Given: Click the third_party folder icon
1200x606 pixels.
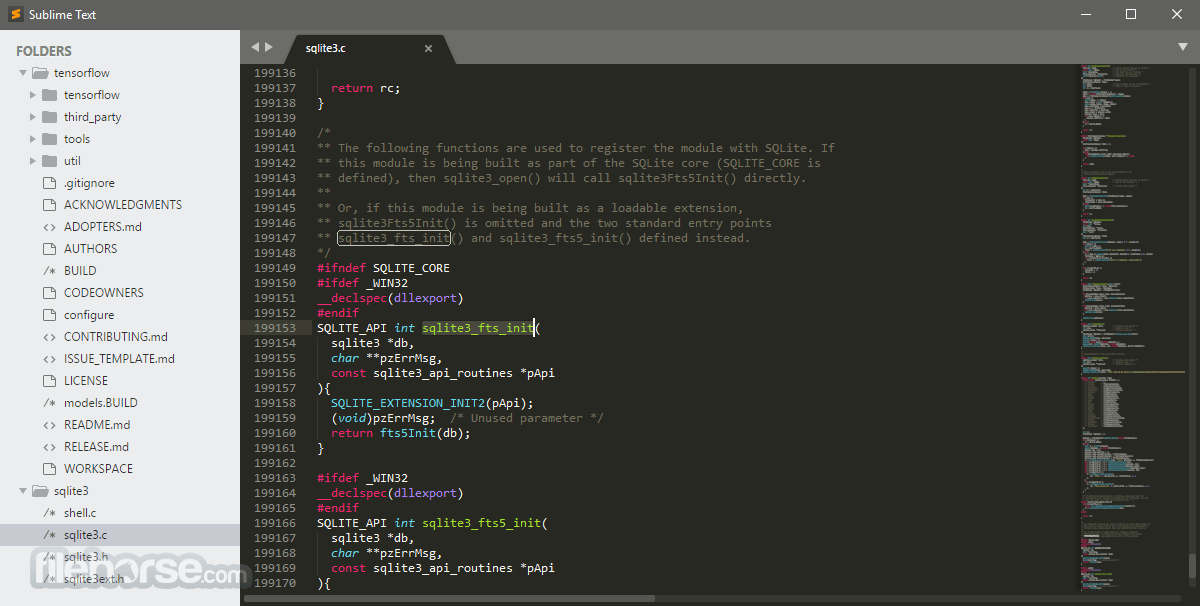Looking at the screenshot, I should point(49,117).
